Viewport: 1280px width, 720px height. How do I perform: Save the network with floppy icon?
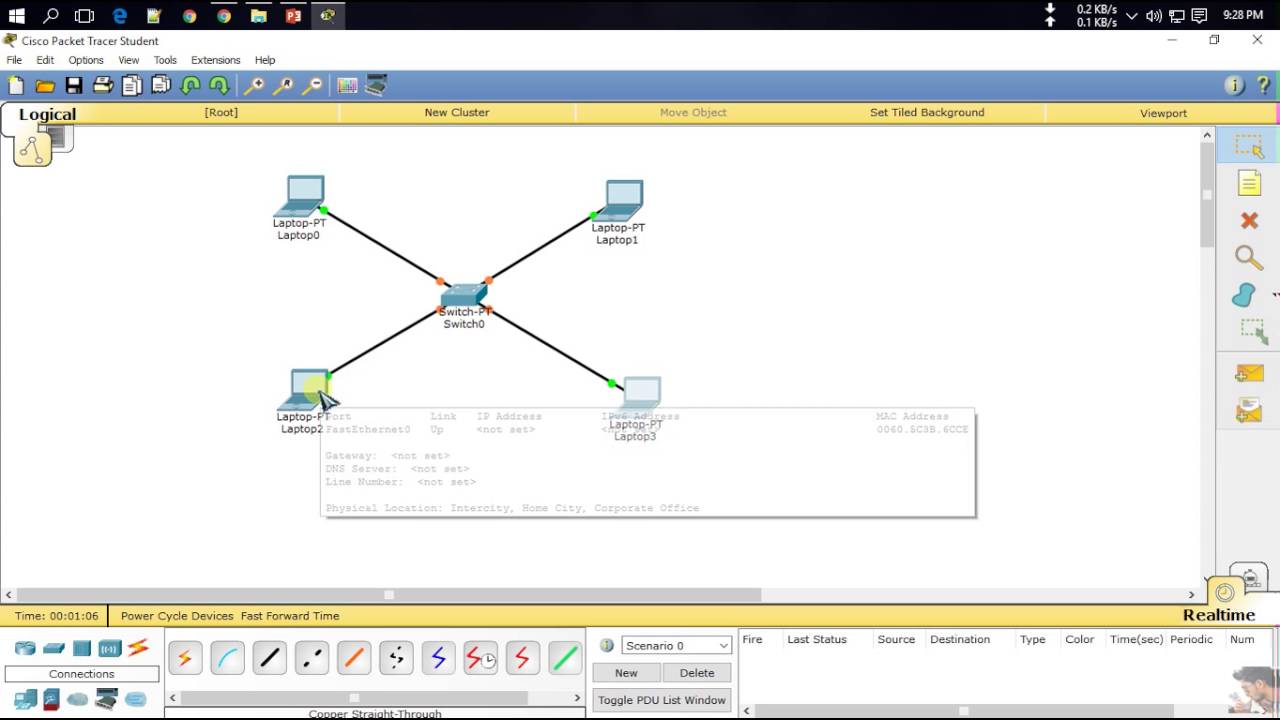[74, 86]
